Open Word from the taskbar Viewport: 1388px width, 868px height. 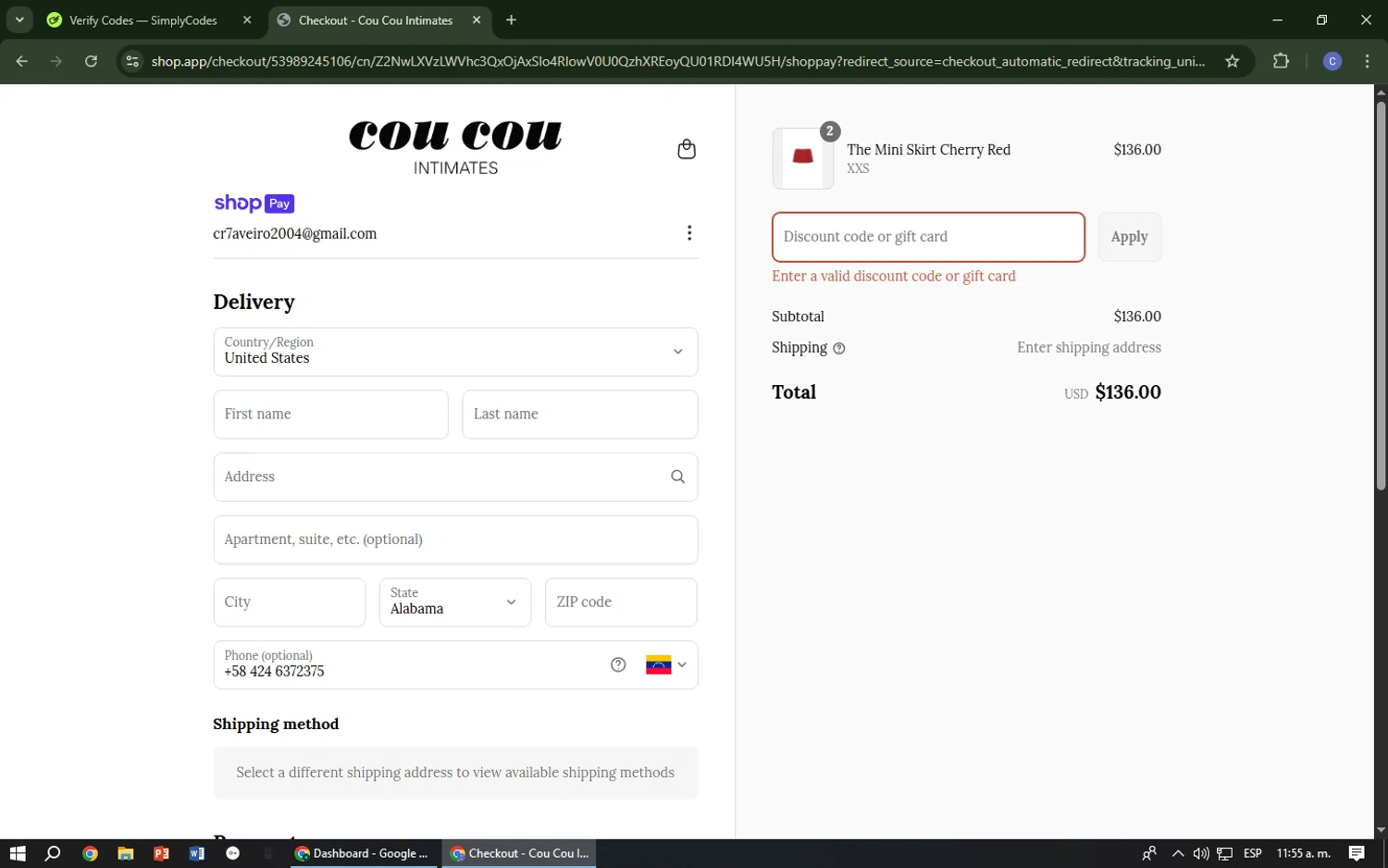tap(197, 853)
